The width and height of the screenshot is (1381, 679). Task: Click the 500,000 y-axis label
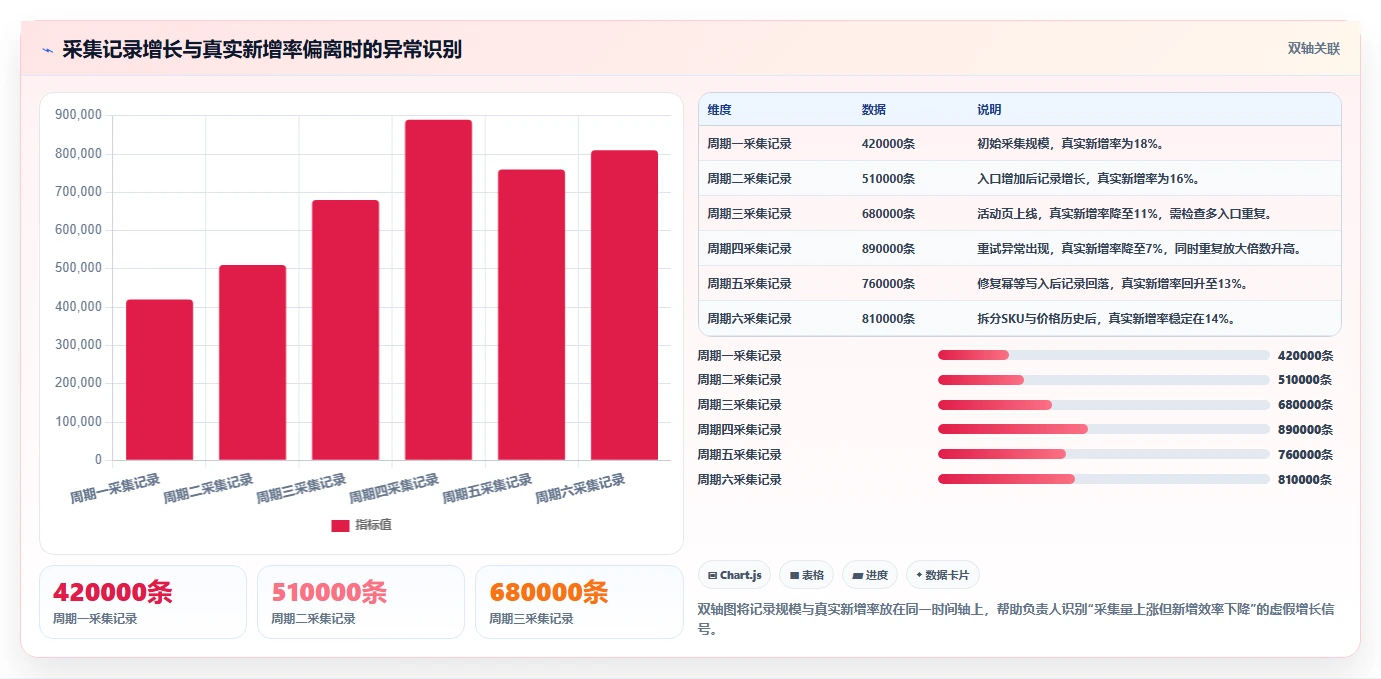pos(78,269)
